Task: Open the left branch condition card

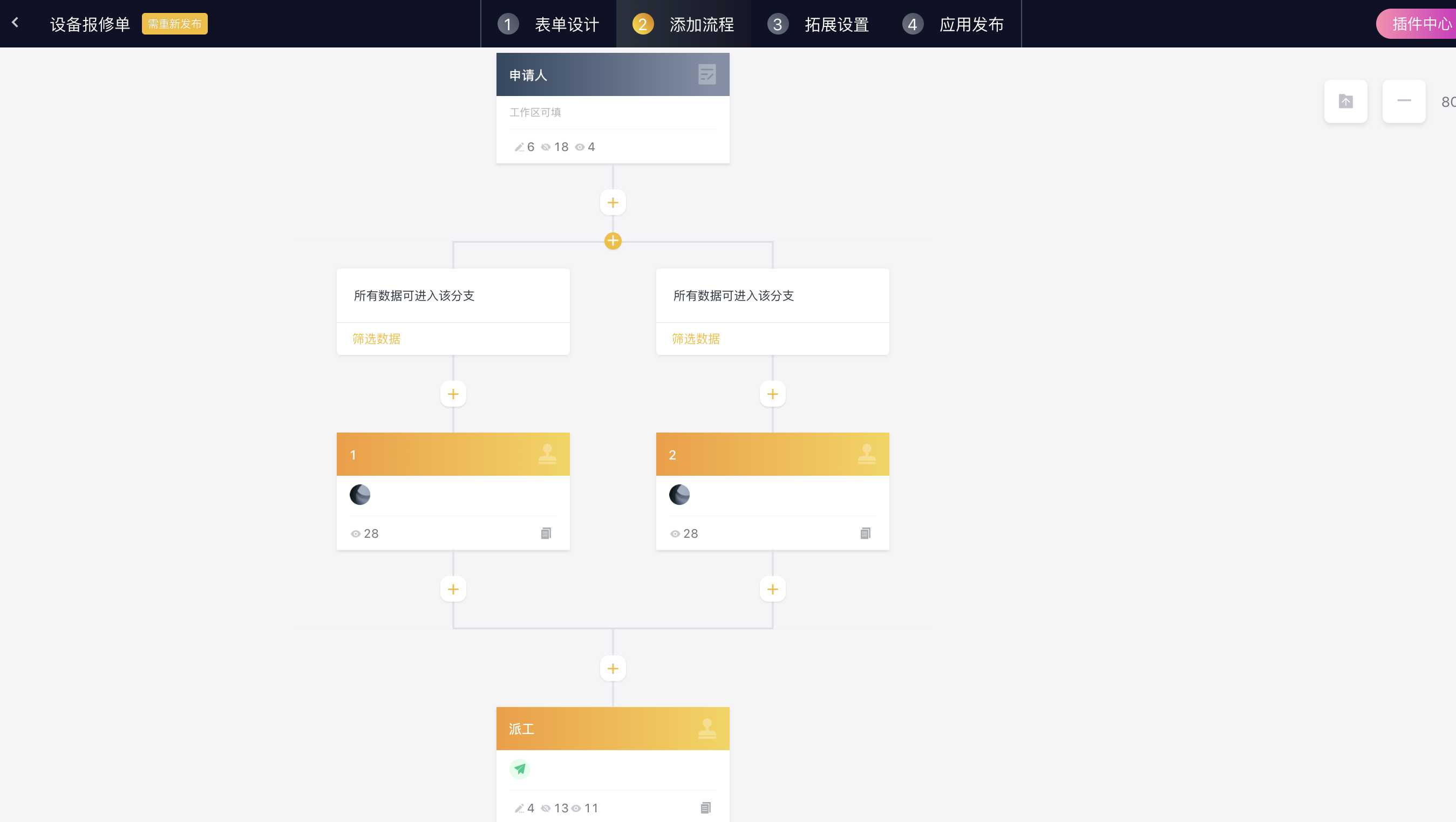Action: tap(453, 296)
